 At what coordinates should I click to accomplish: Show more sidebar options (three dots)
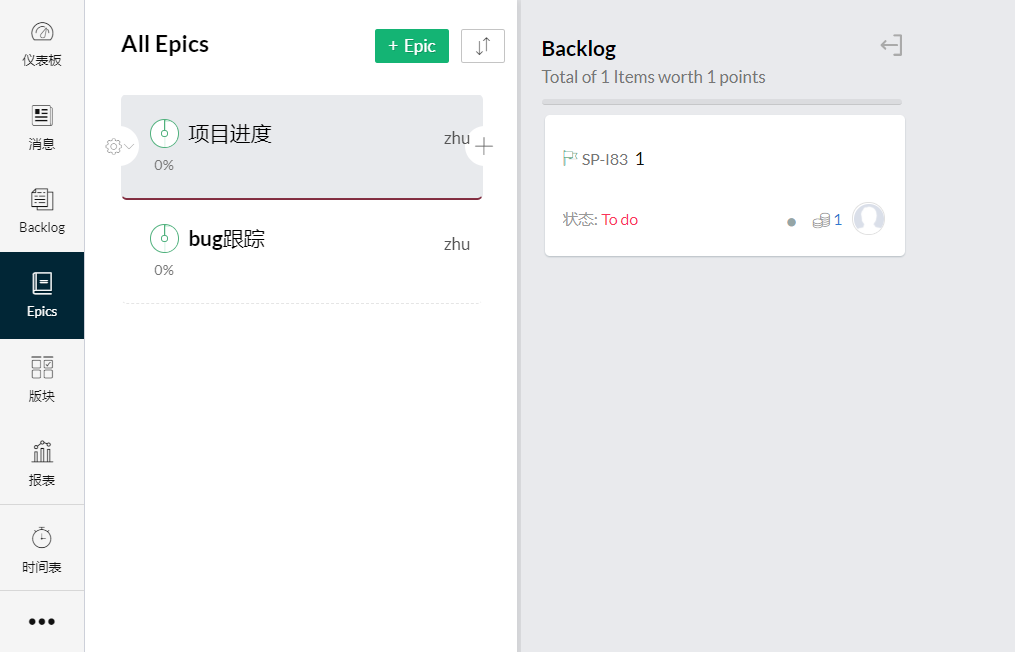[x=42, y=621]
